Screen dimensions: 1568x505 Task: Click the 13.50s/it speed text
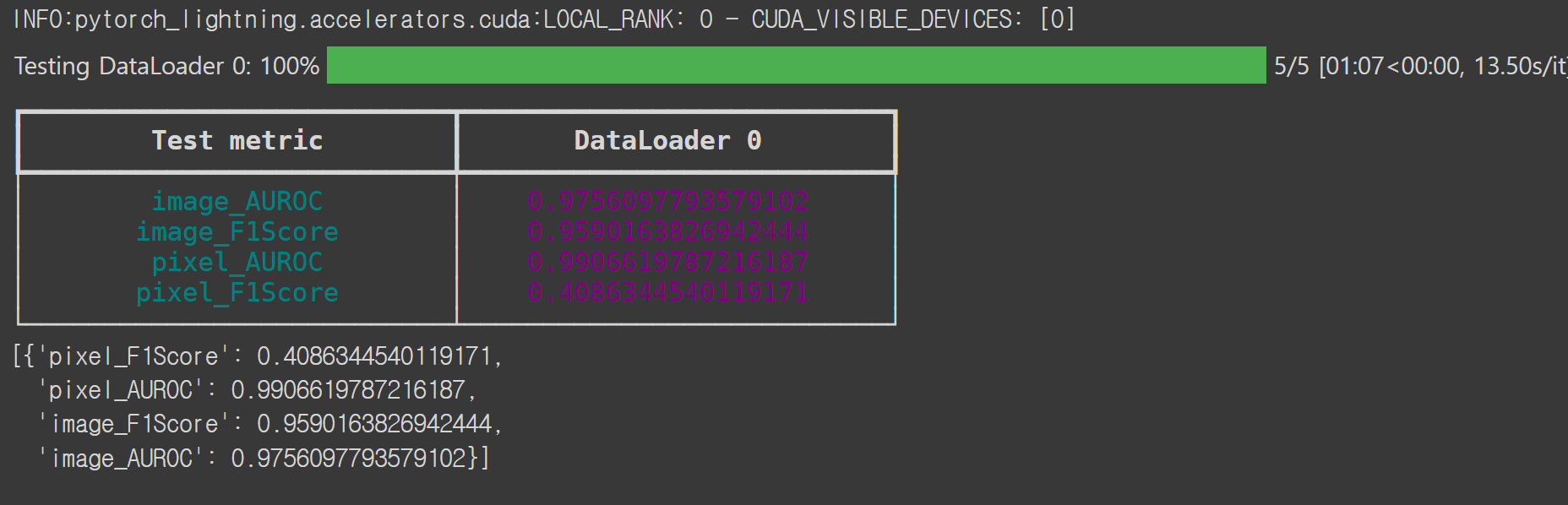tap(1519, 66)
